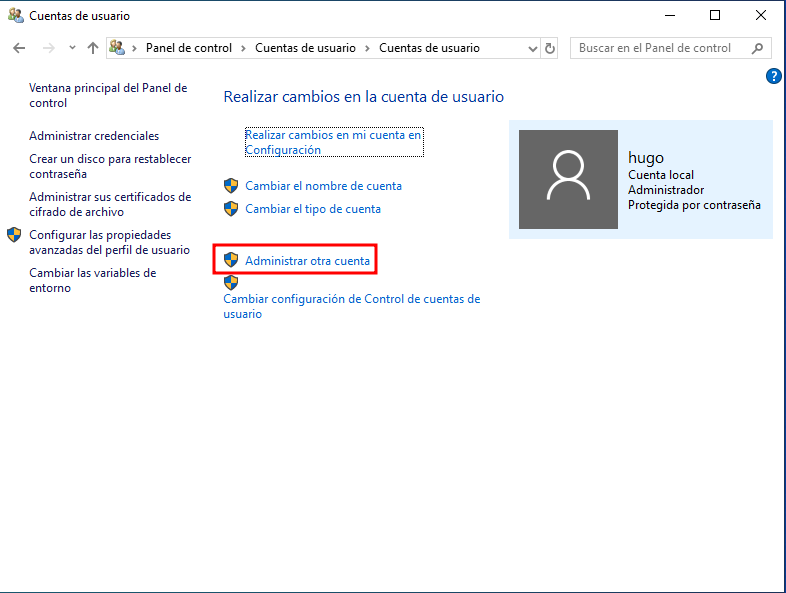Click the hugo account avatar picture
This screenshot has height=593, width=786.
pos(568,179)
